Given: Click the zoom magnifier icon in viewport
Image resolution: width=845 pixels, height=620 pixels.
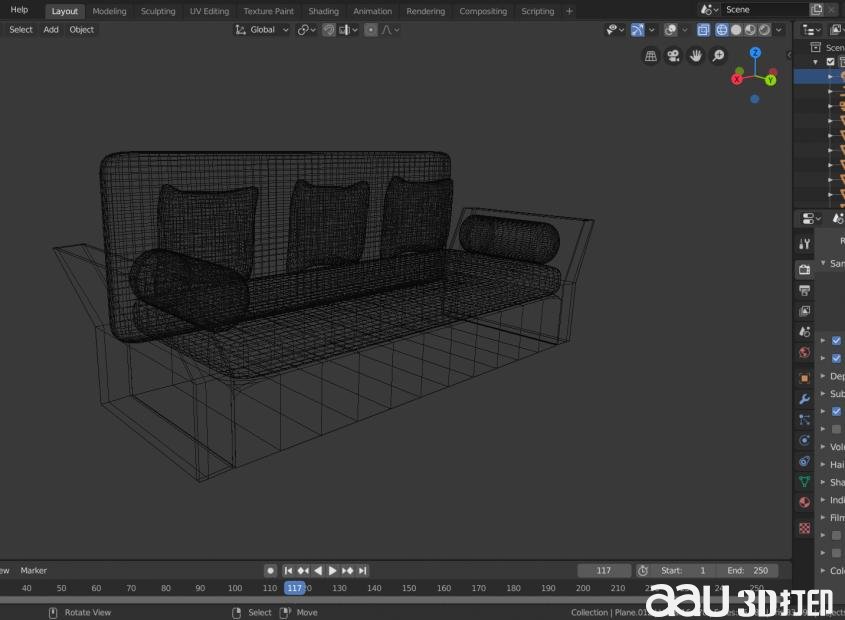Looking at the screenshot, I should pos(718,56).
